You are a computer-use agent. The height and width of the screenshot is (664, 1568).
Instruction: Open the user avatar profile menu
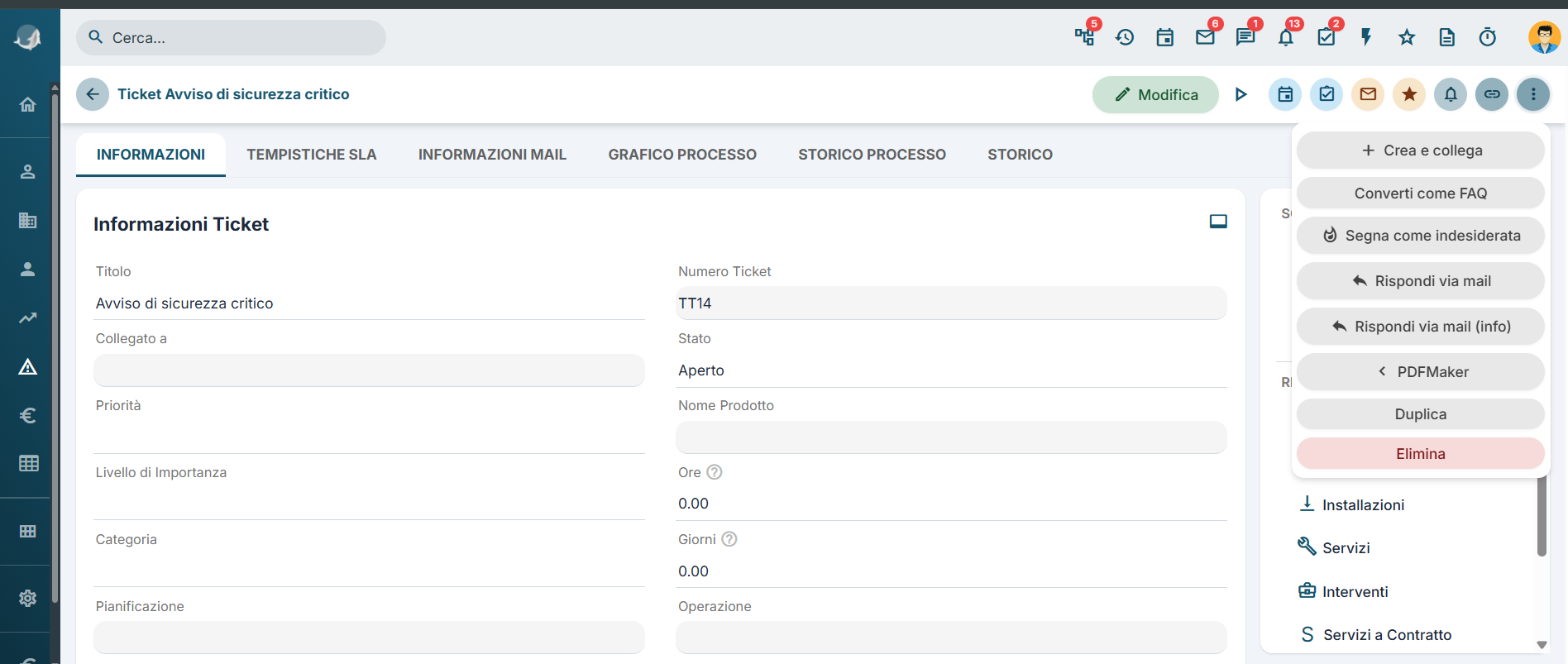(x=1544, y=37)
